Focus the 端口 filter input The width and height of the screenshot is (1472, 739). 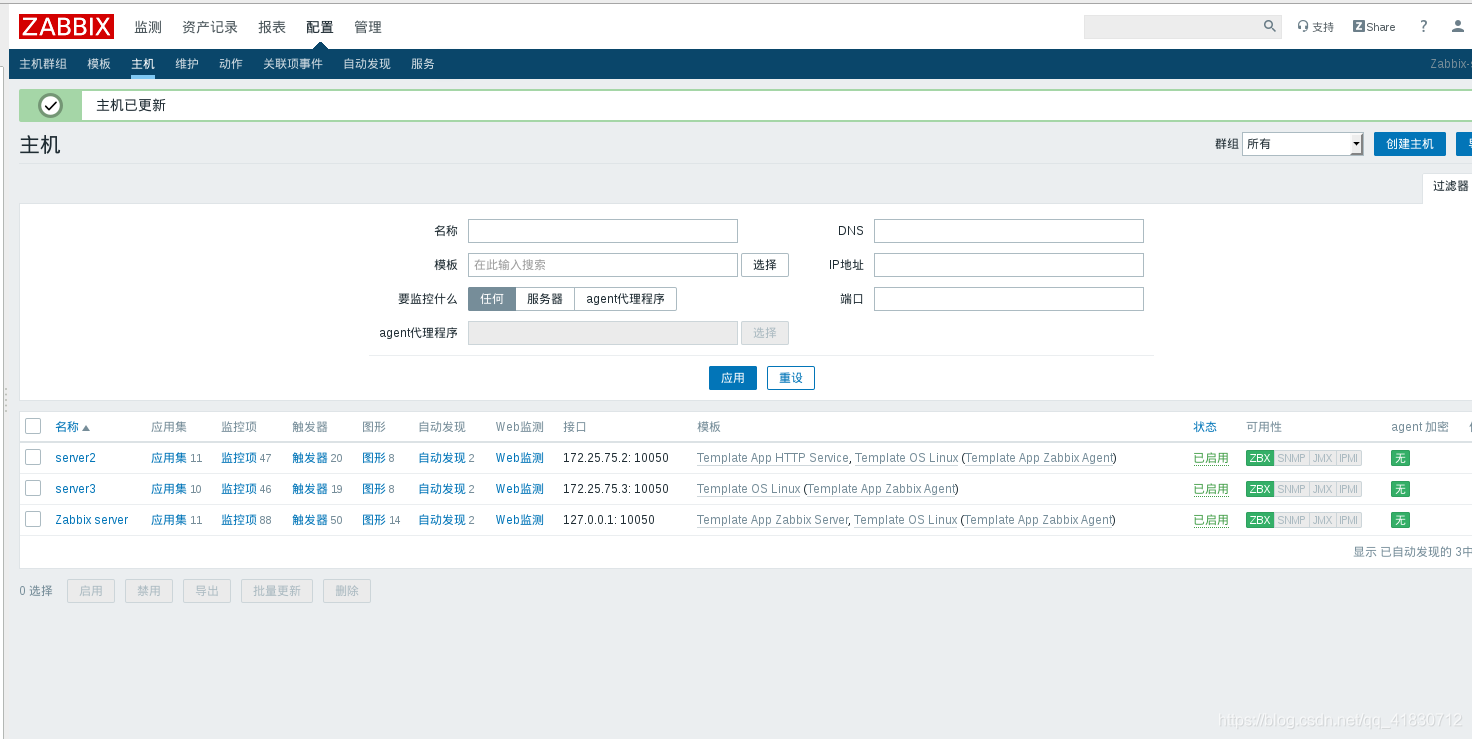1009,299
